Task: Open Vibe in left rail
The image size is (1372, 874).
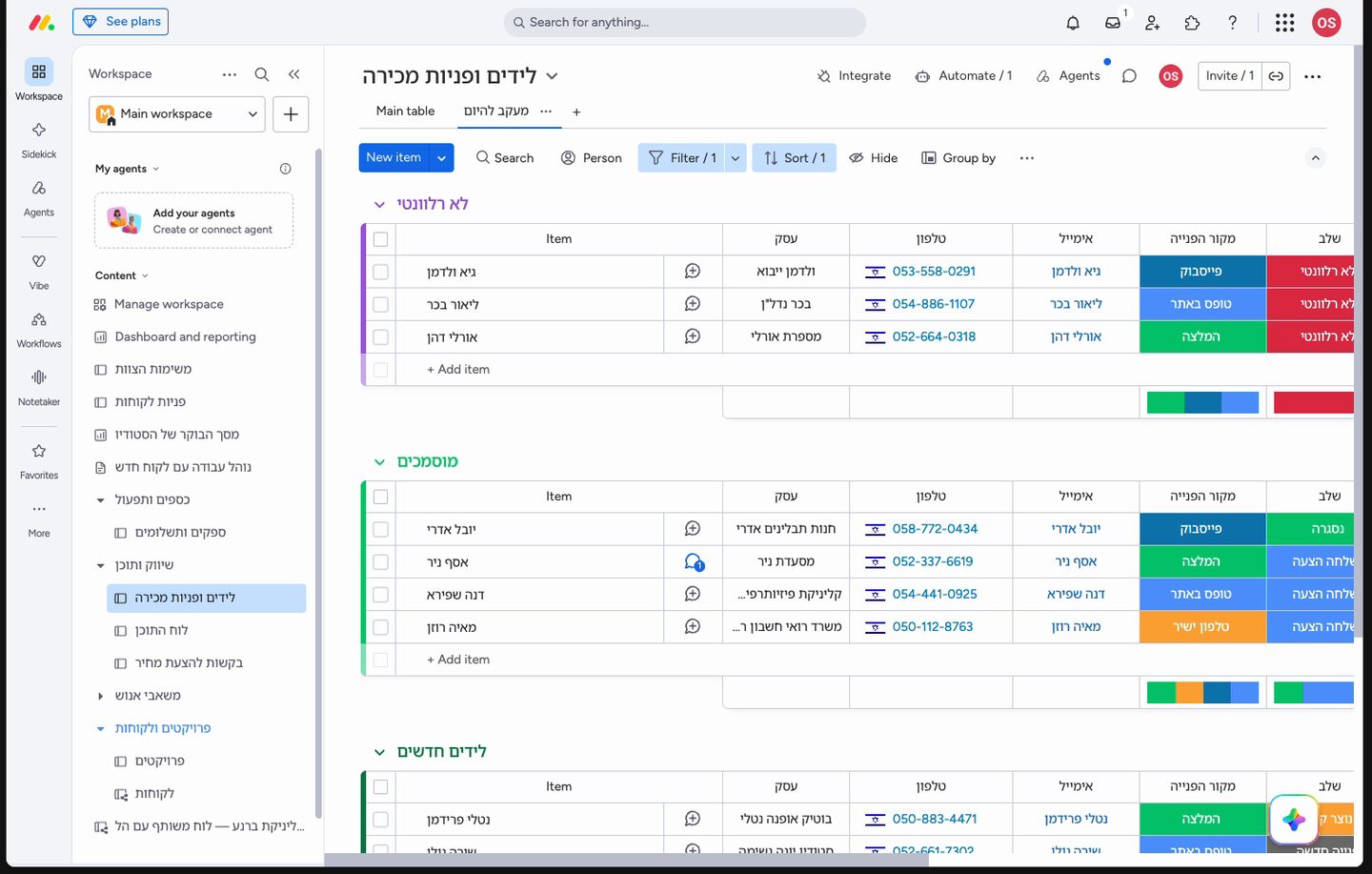Action: point(39,271)
